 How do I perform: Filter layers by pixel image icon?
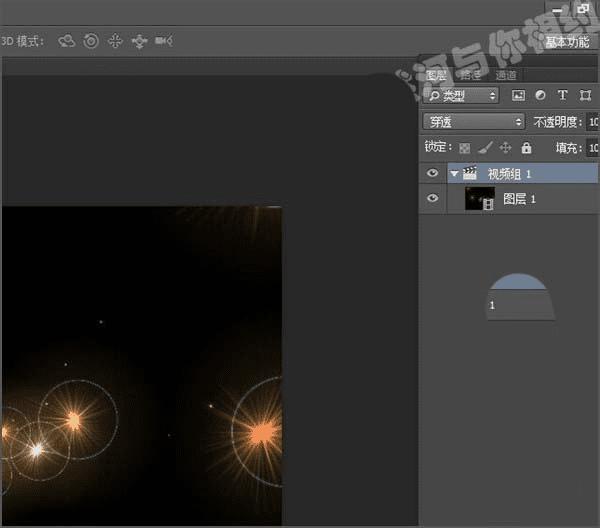click(518, 96)
